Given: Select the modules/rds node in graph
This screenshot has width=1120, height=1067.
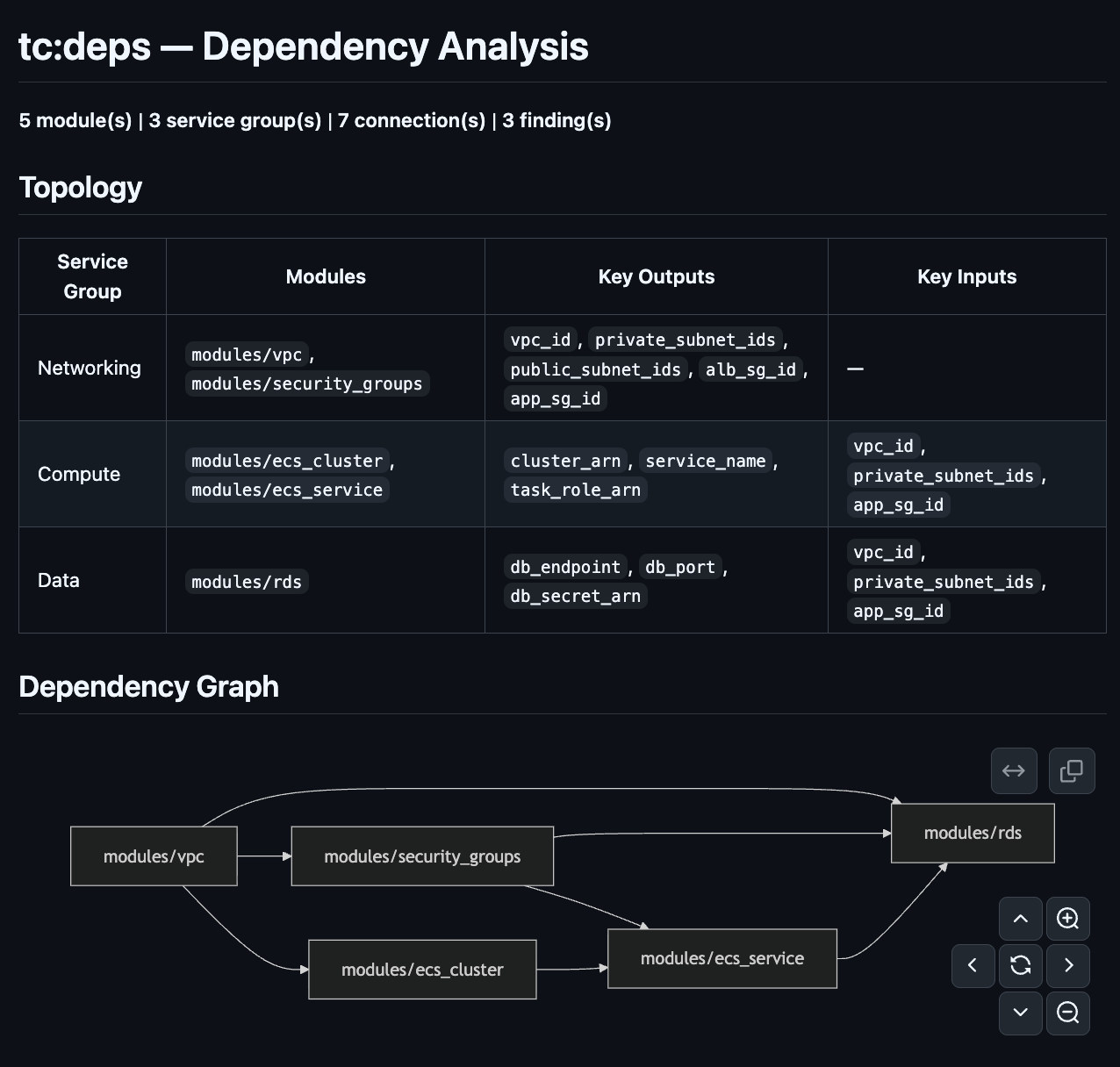Looking at the screenshot, I should pyautogui.click(x=973, y=834).
